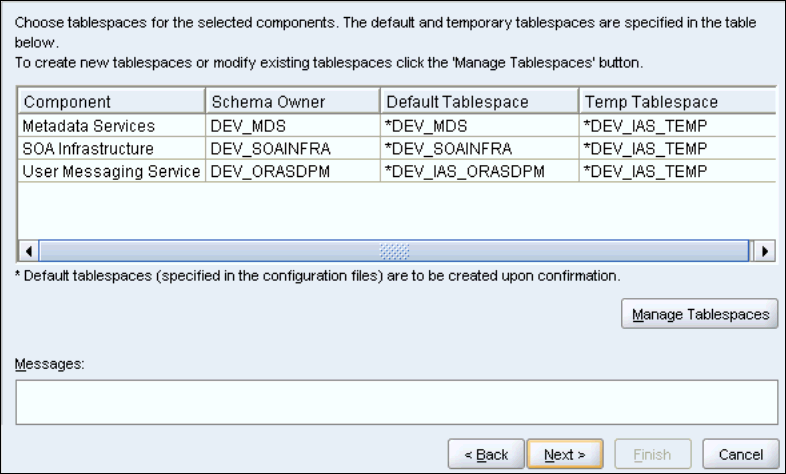Proceed with the Next button
The width and height of the screenshot is (786, 474).
[x=564, y=453]
